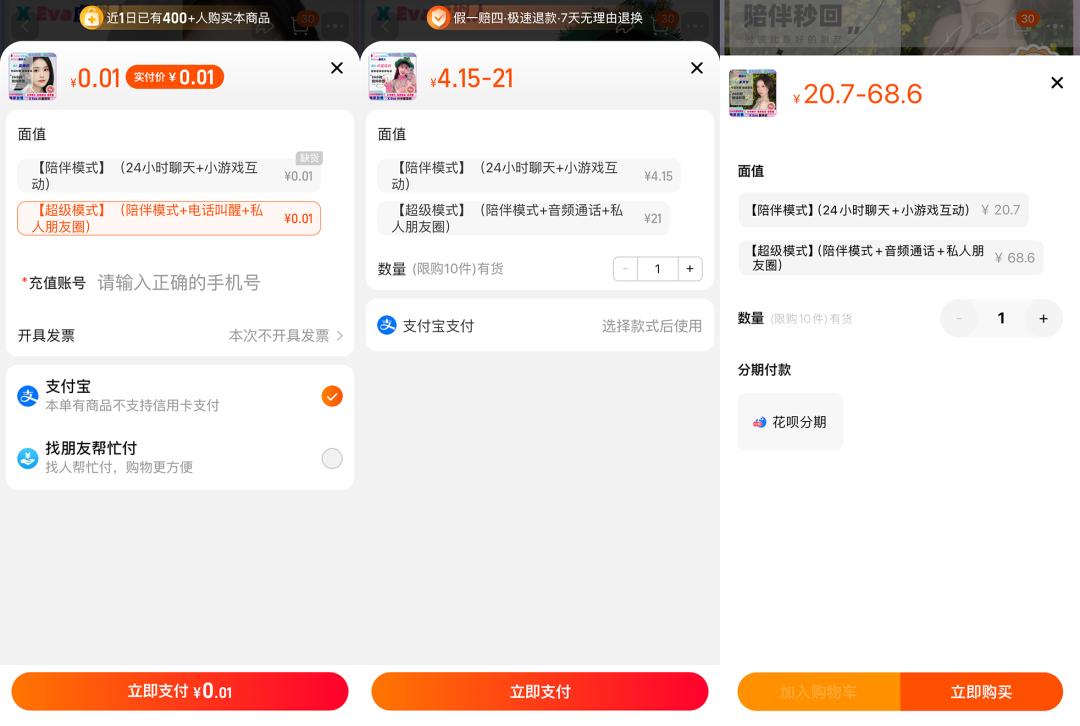The height and width of the screenshot is (726, 1080).
Task: Tap 立即支付 ¥0.01 button
Action: (180, 692)
